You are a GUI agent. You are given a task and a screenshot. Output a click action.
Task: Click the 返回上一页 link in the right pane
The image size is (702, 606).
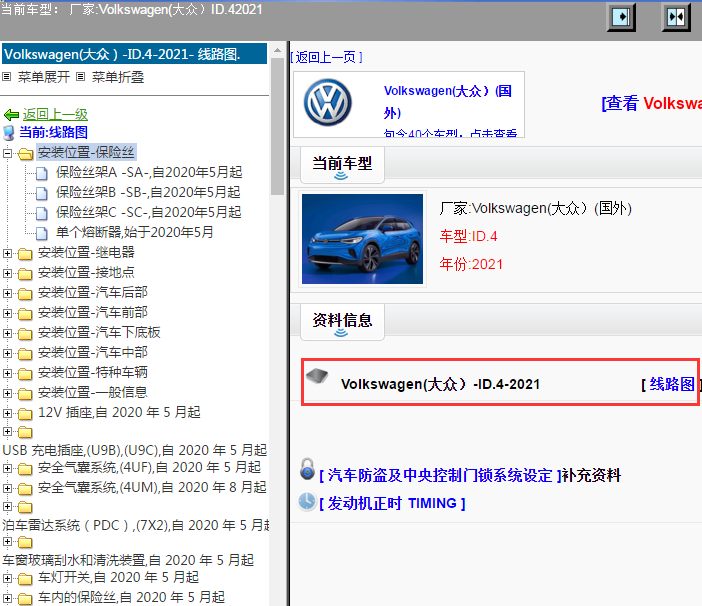point(326,57)
